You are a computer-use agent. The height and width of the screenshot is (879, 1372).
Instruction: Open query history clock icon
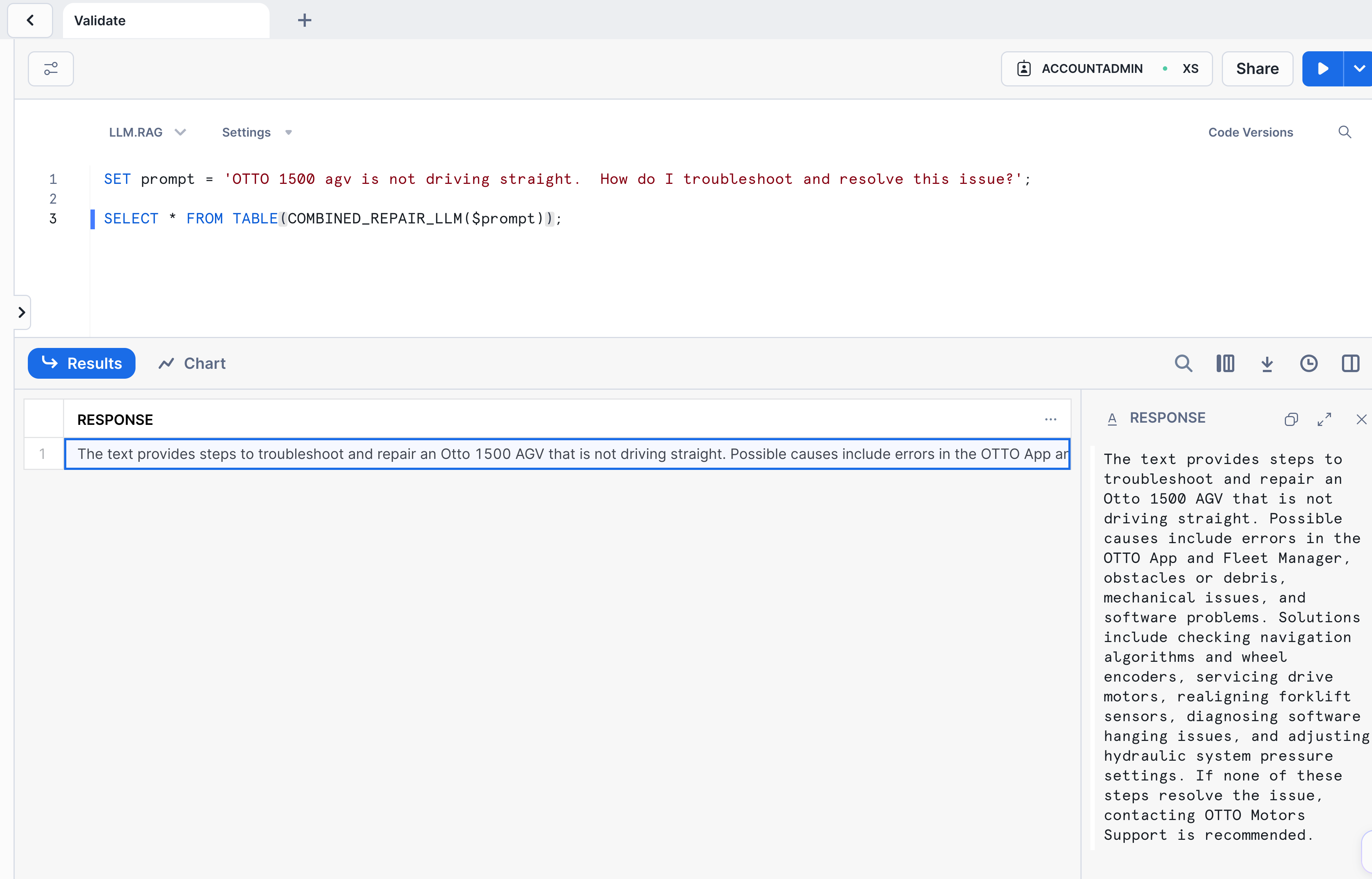(1309, 364)
